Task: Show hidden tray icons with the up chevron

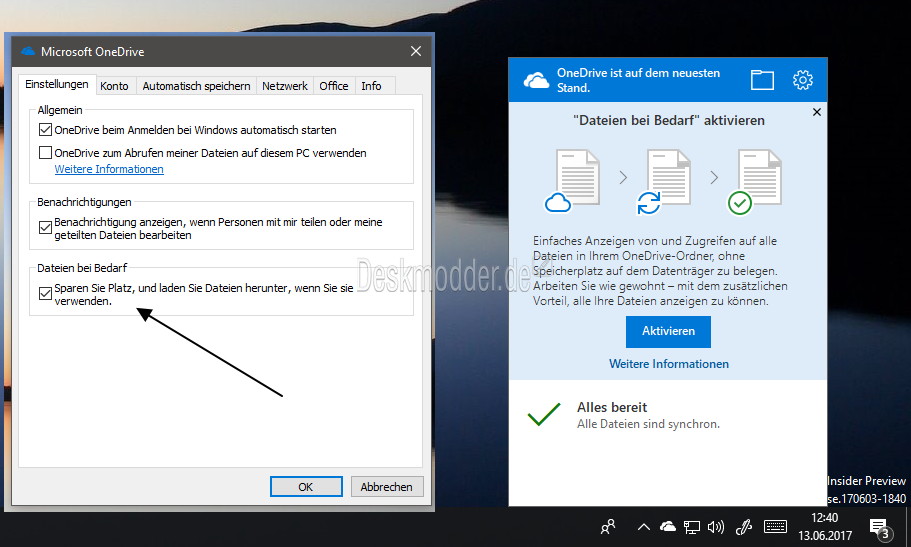Action: [x=643, y=527]
